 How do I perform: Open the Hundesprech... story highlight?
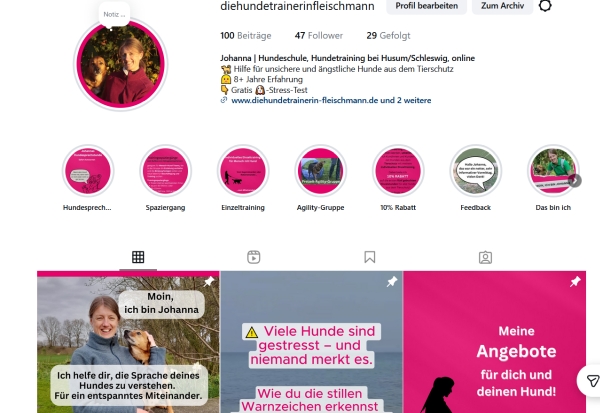pos(88,171)
